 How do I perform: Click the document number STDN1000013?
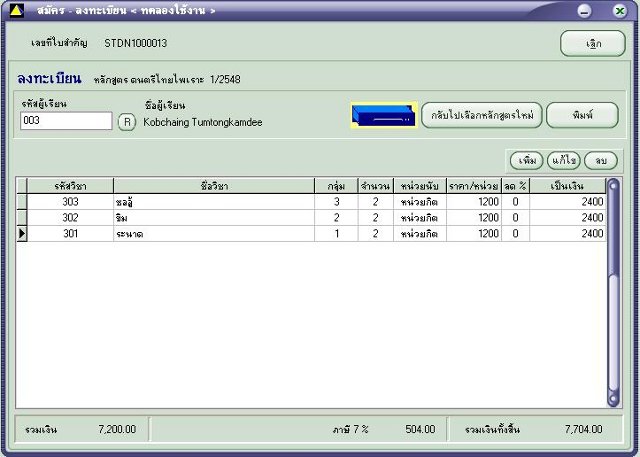coord(136,43)
